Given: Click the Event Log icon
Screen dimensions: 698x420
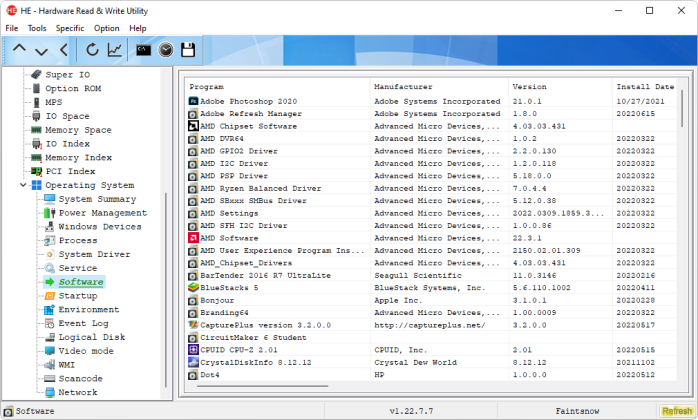Looking at the screenshot, I should coord(49,323).
